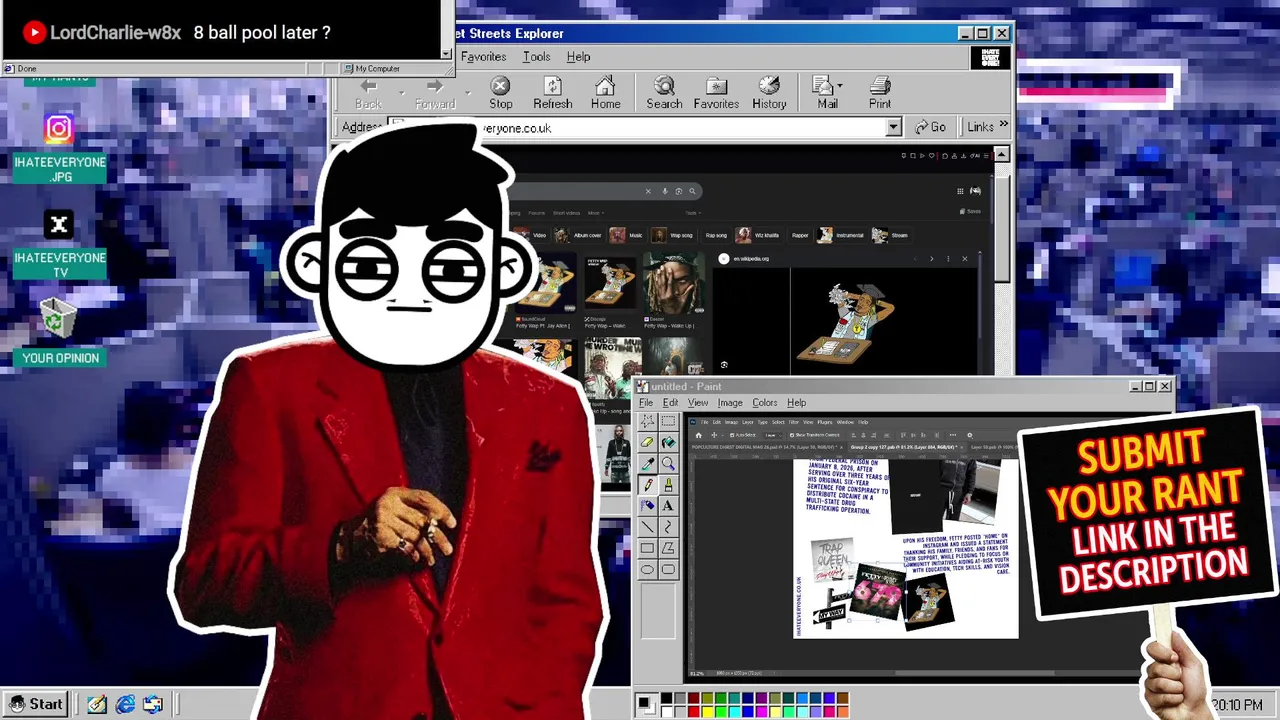Viewport: 1280px width, 720px height.
Task: Select the Ellipse tool in Paint
Action: tap(647, 570)
